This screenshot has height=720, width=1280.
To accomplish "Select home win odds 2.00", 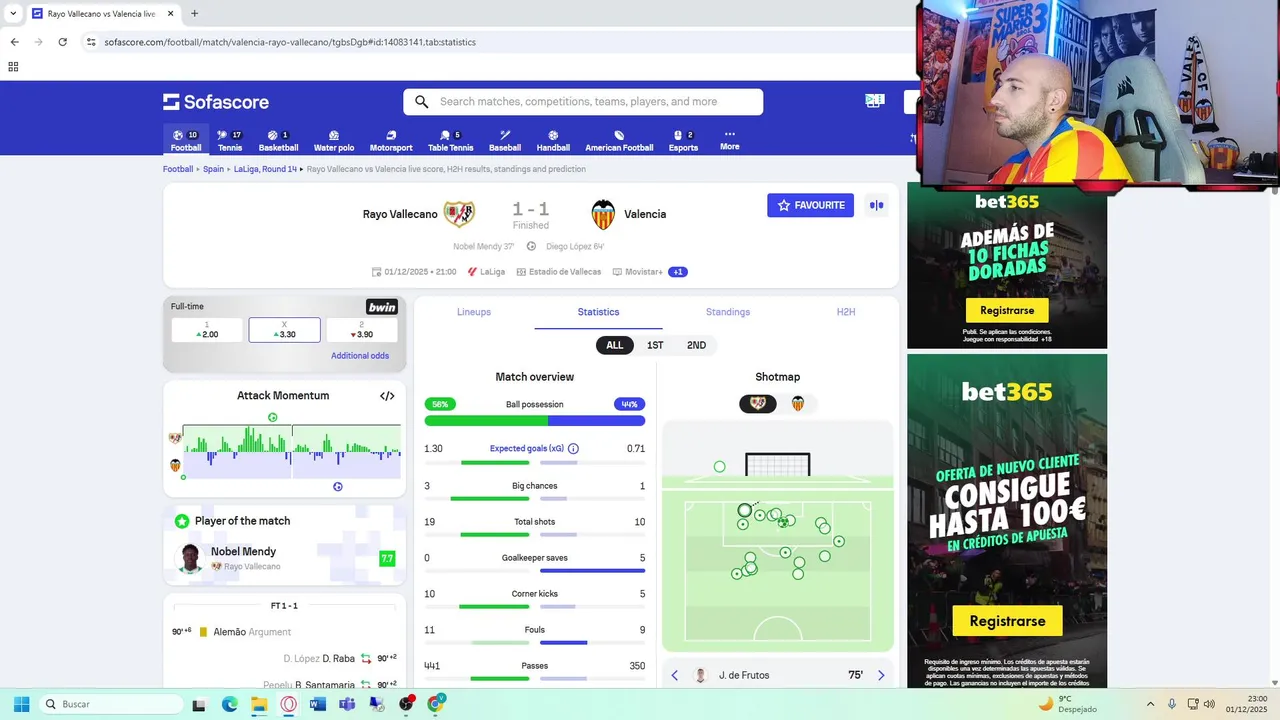I will coord(207,330).
